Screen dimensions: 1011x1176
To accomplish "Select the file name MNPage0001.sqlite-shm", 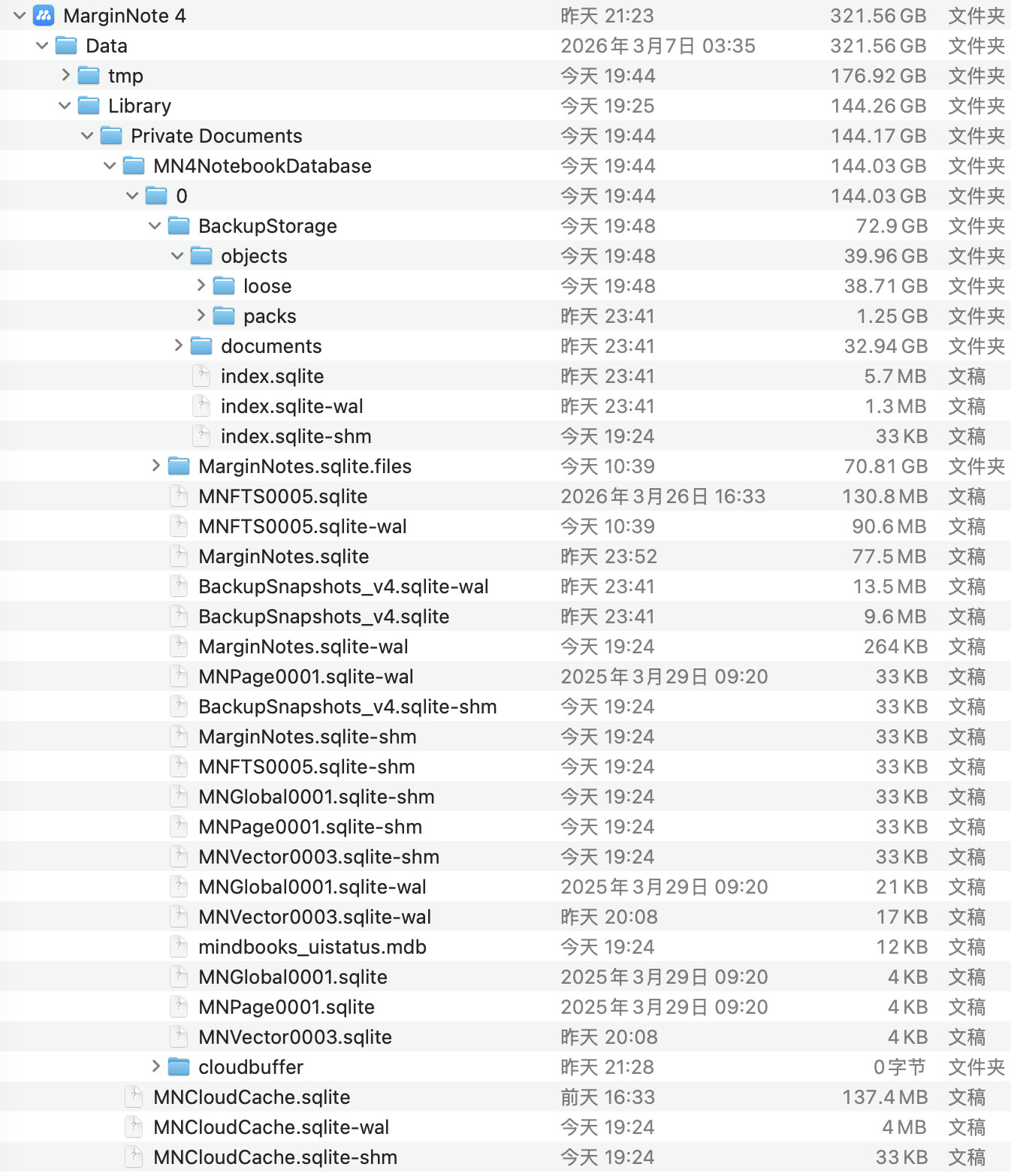I will (310, 827).
